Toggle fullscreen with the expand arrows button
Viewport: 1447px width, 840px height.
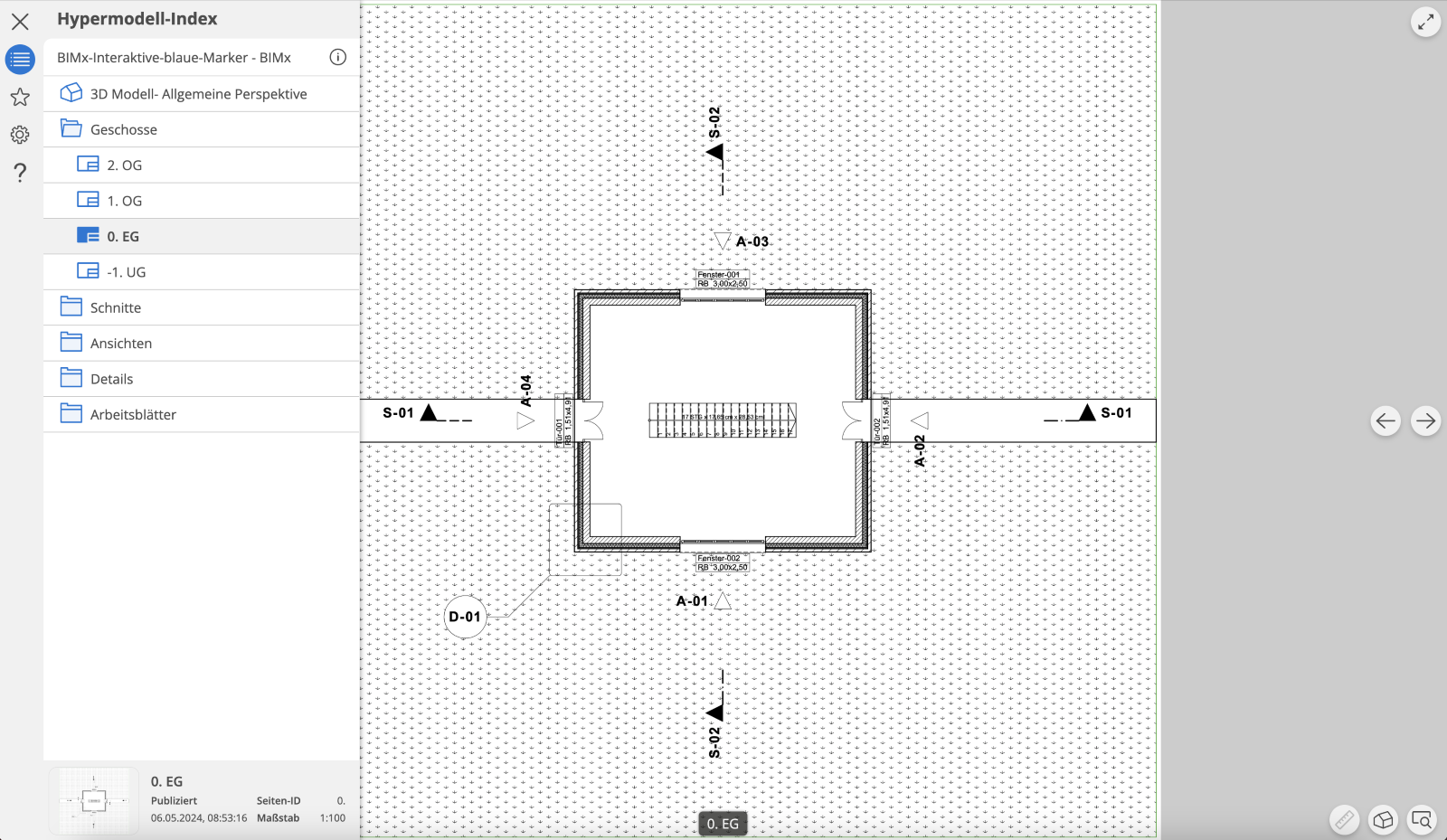tap(1425, 23)
